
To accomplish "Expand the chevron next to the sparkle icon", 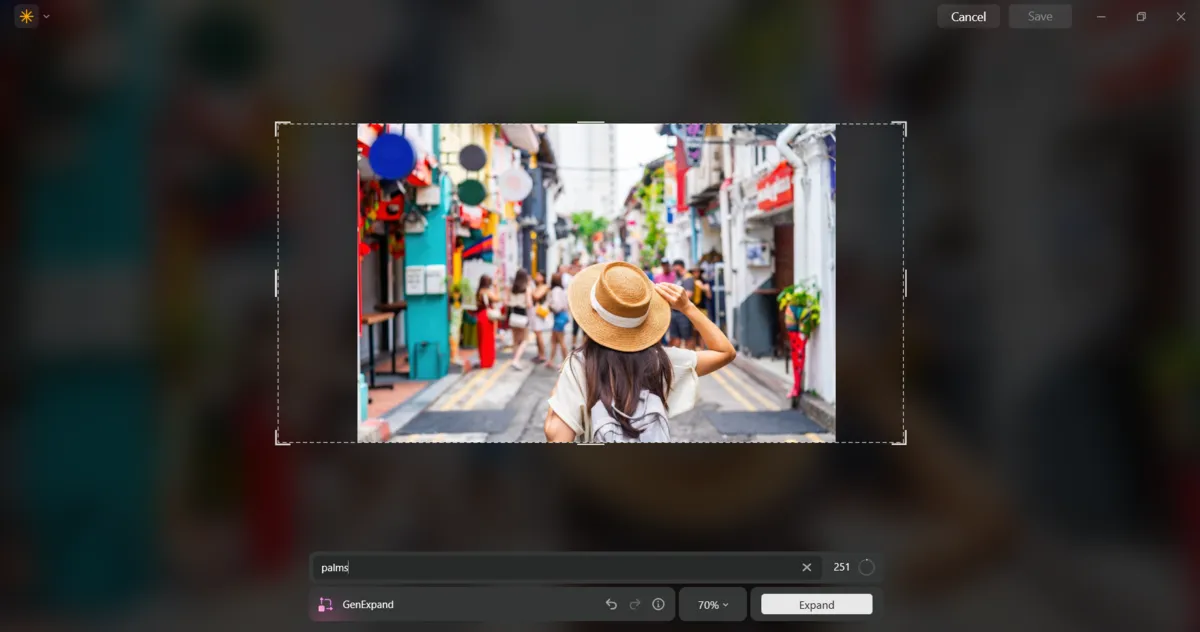I will pos(45,16).
